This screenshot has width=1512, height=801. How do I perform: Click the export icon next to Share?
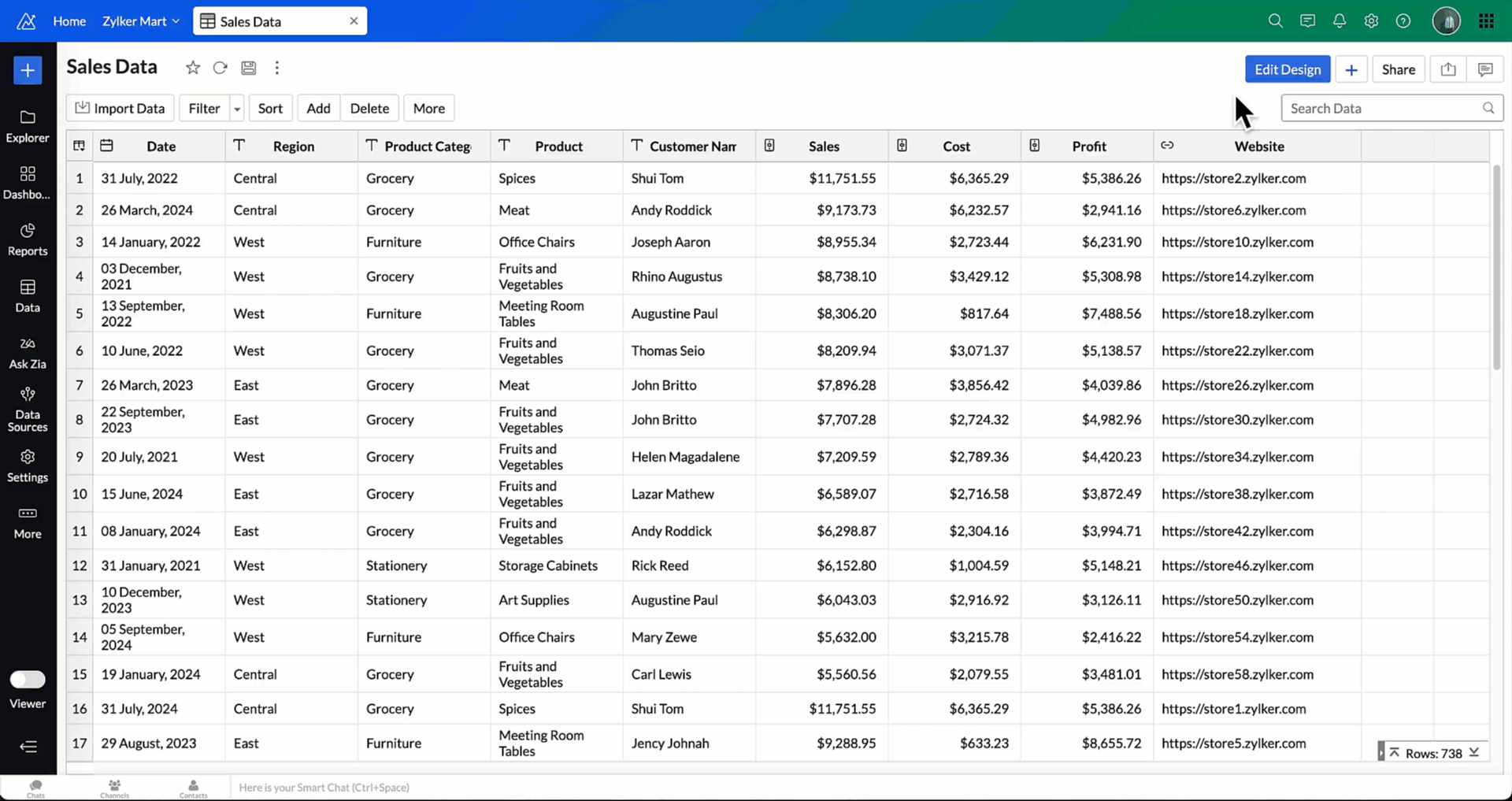tap(1447, 69)
